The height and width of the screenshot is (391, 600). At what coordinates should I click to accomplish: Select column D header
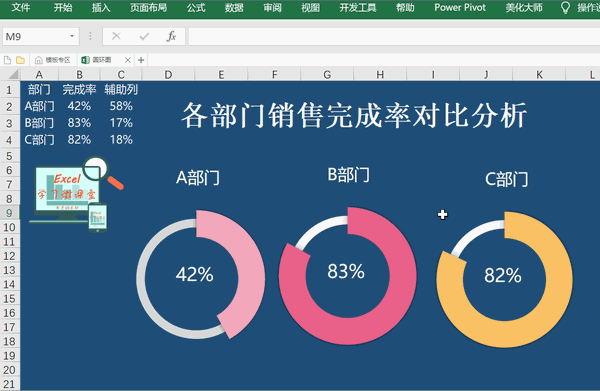click(168, 74)
